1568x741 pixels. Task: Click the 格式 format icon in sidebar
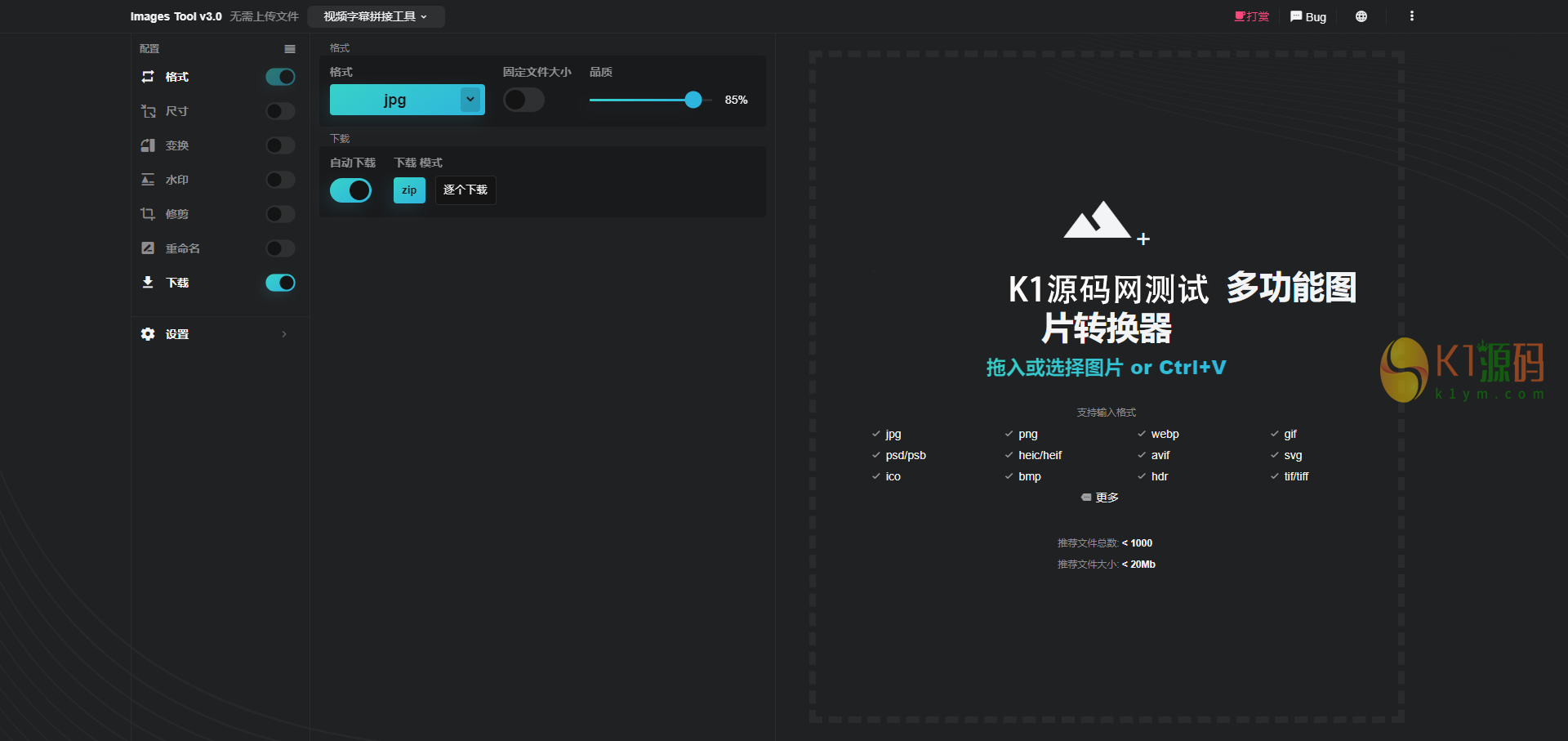pyautogui.click(x=148, y=77)
